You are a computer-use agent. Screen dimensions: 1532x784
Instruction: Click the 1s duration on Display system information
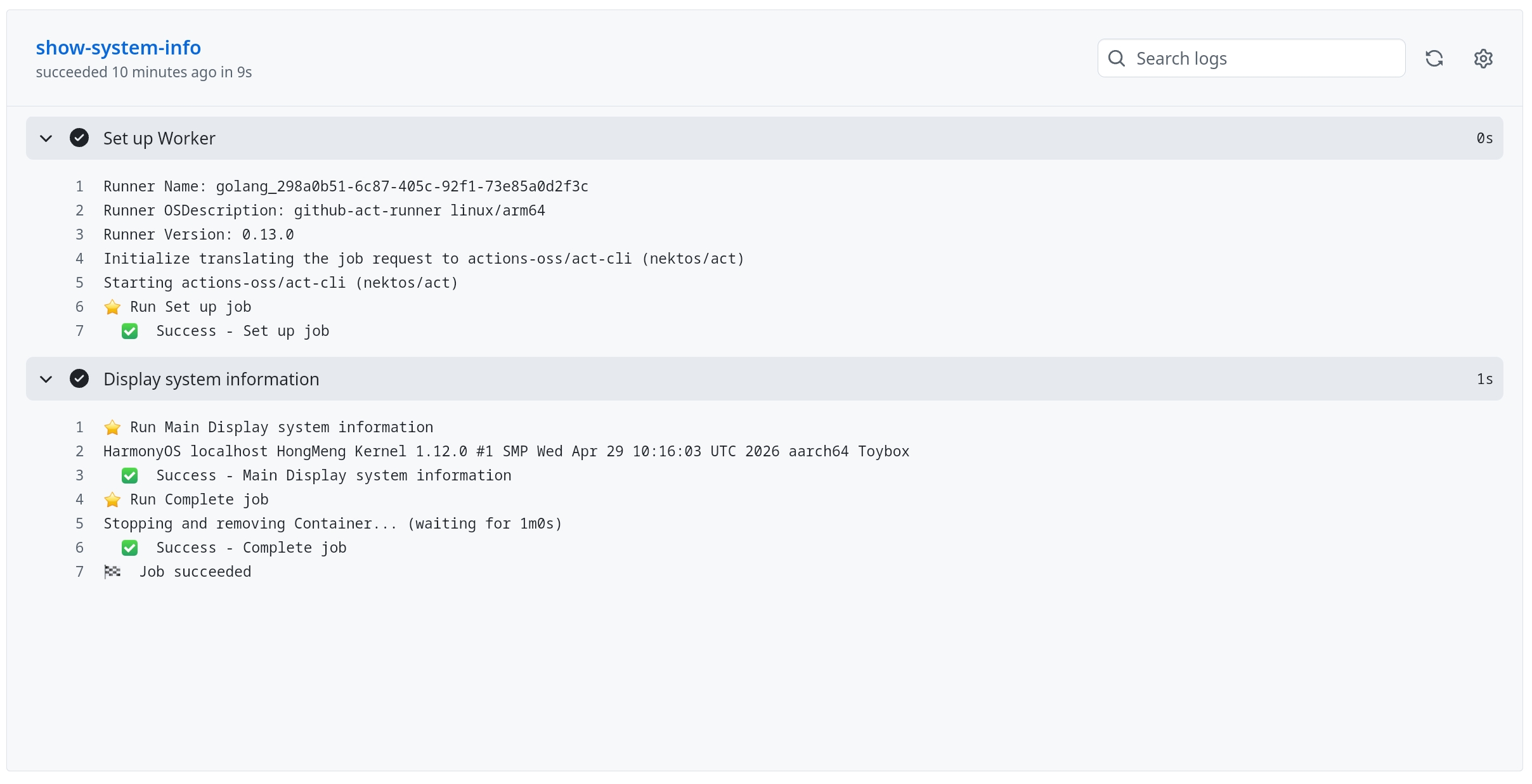1484,379
